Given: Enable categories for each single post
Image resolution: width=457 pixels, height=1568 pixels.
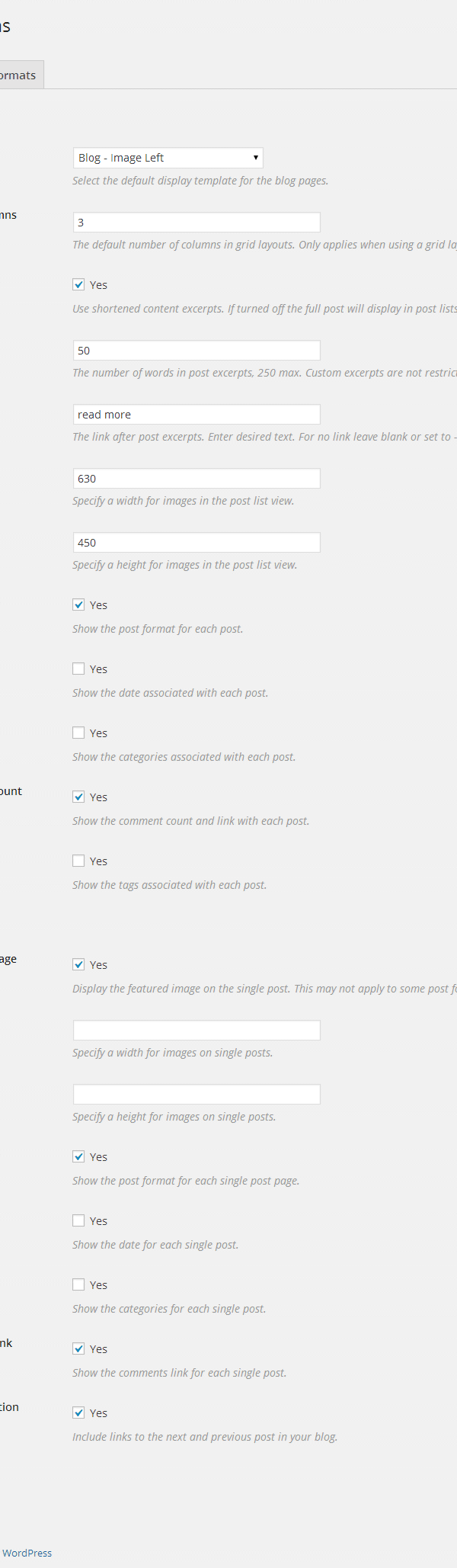Looking at the screenshot, I should 78,1284.
